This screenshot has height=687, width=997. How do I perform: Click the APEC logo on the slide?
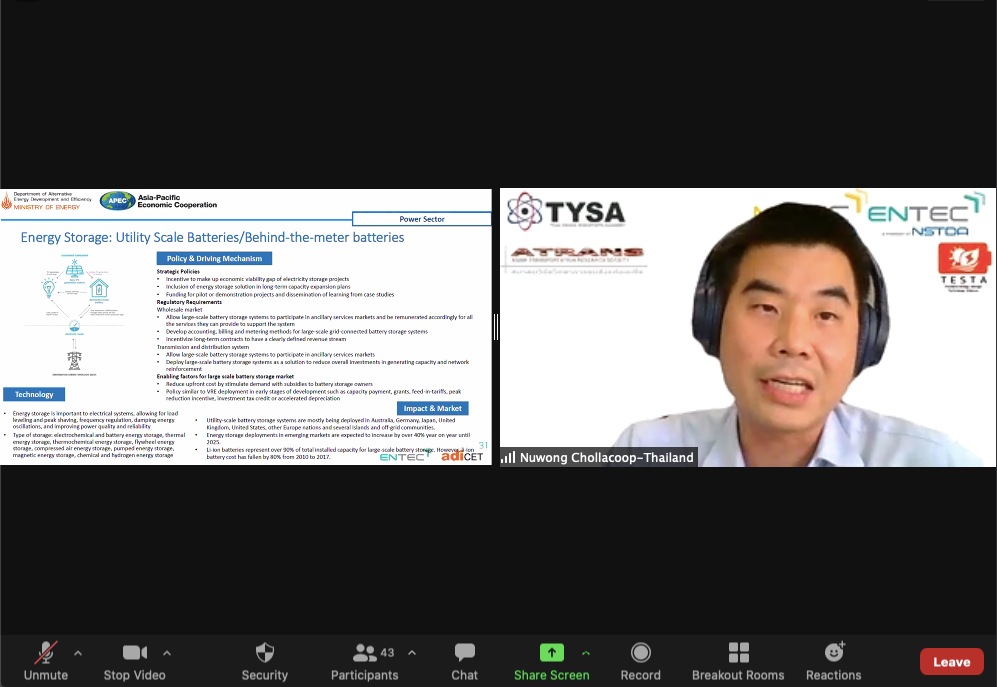[x=118, y=200]
